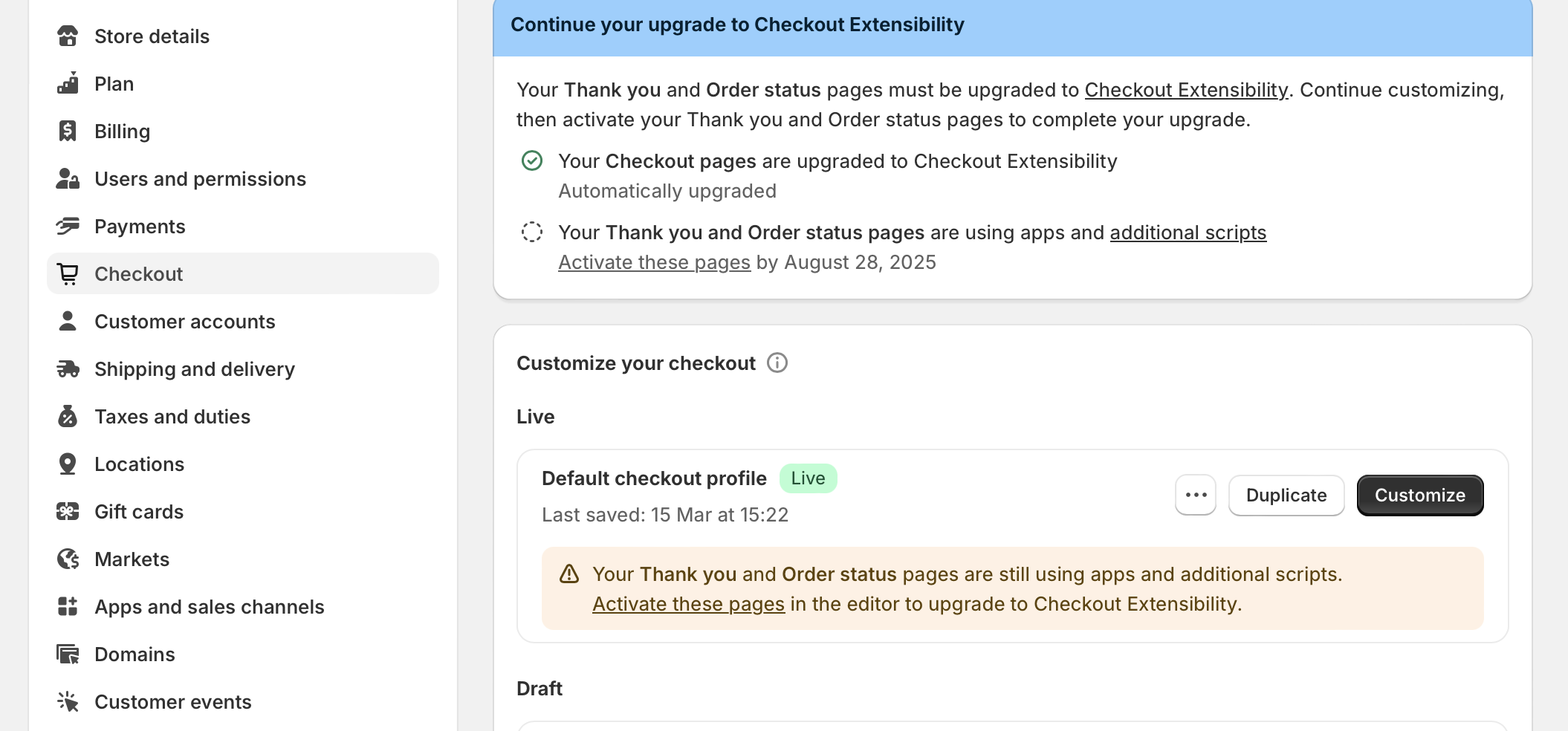Select the Checkout cart icon in sidebar
The image size is (1568, 731).
68,273
